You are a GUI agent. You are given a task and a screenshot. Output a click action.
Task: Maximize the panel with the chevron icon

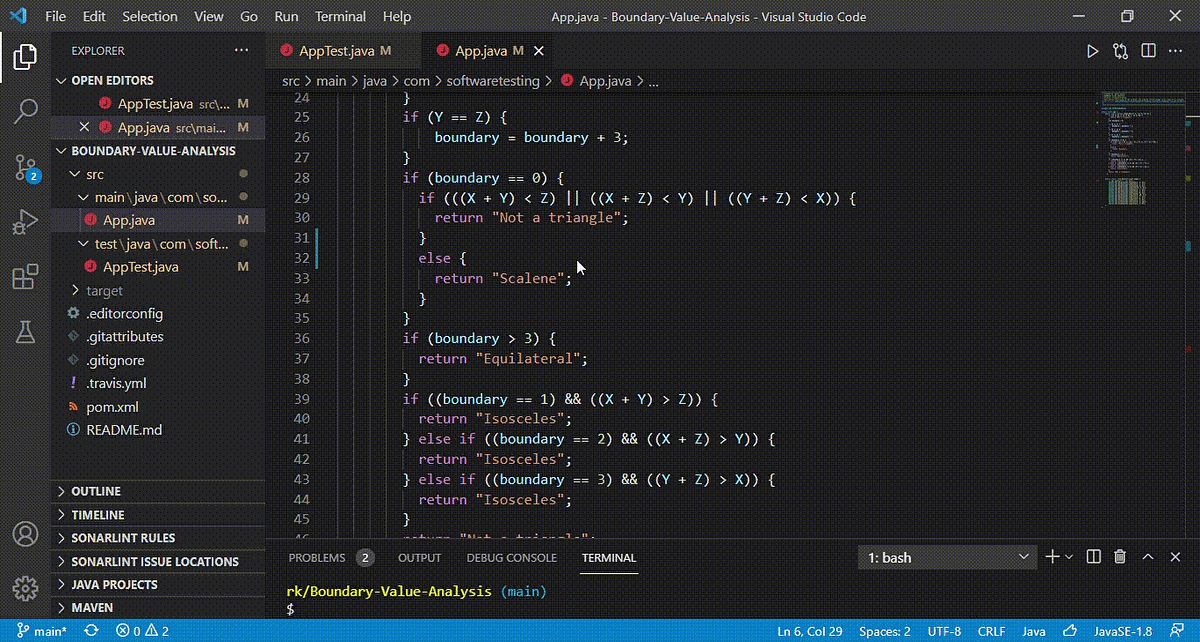tap(1147, 556)
